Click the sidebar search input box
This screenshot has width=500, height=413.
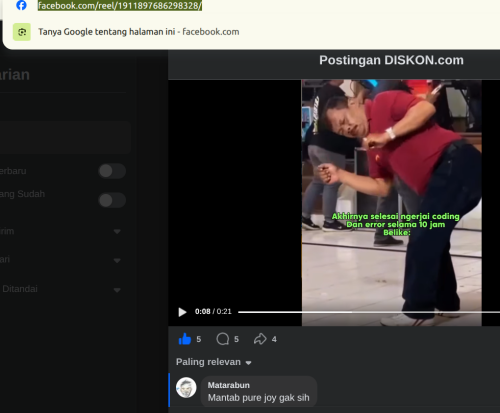[65, 137]
